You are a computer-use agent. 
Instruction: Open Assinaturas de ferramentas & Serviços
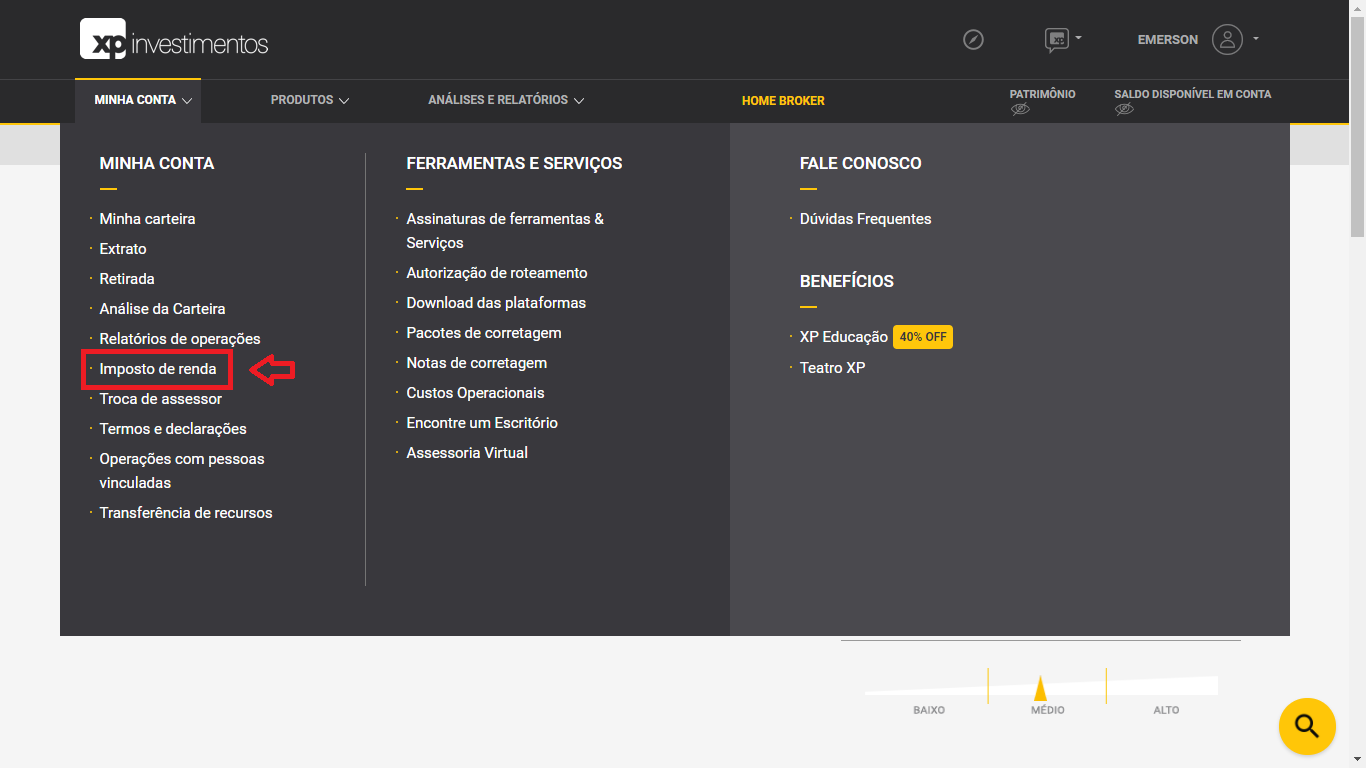(505, 231)
